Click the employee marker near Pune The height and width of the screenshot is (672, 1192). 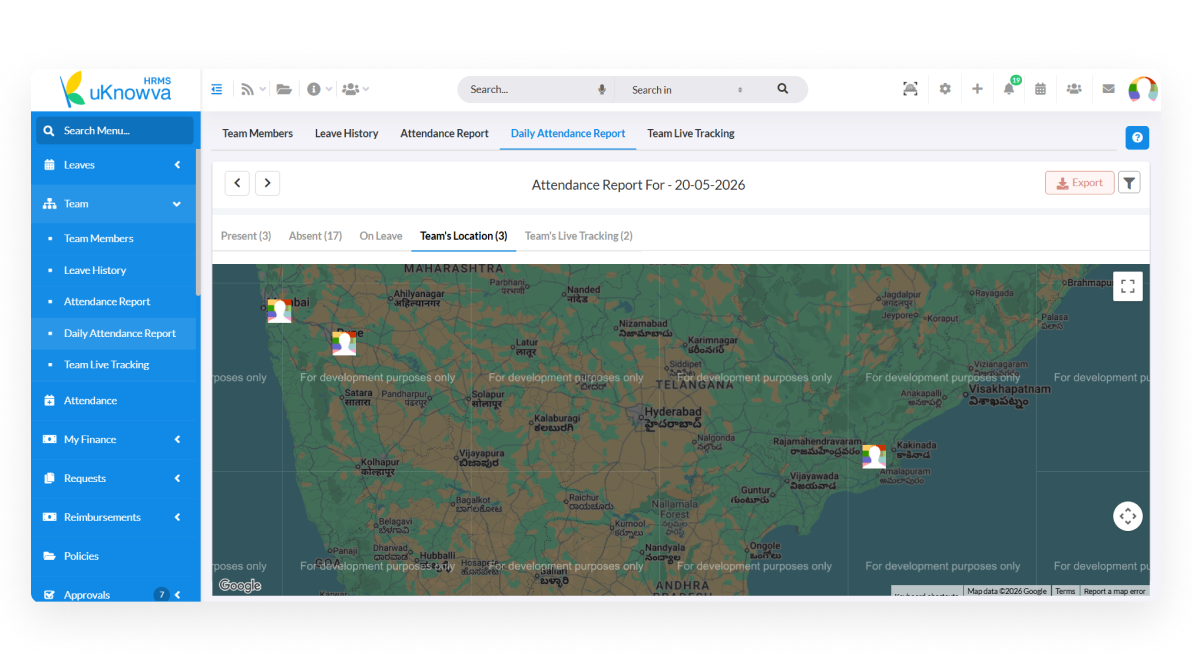click(344, 343)
